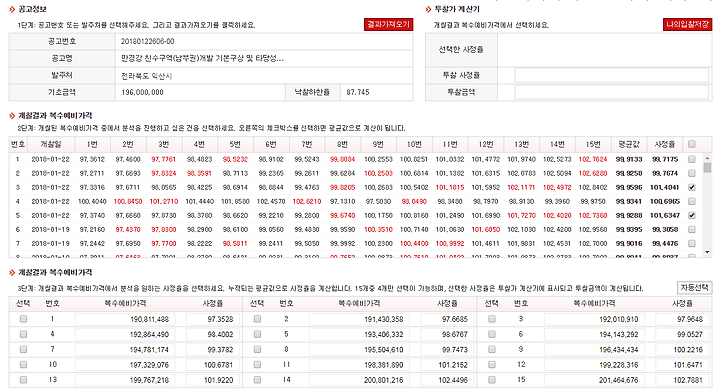This screenshot has width=720, height=392.
Task: Select 복수예비가격 number 6 checkbox (194,143,292)
Action: (492, 334)
